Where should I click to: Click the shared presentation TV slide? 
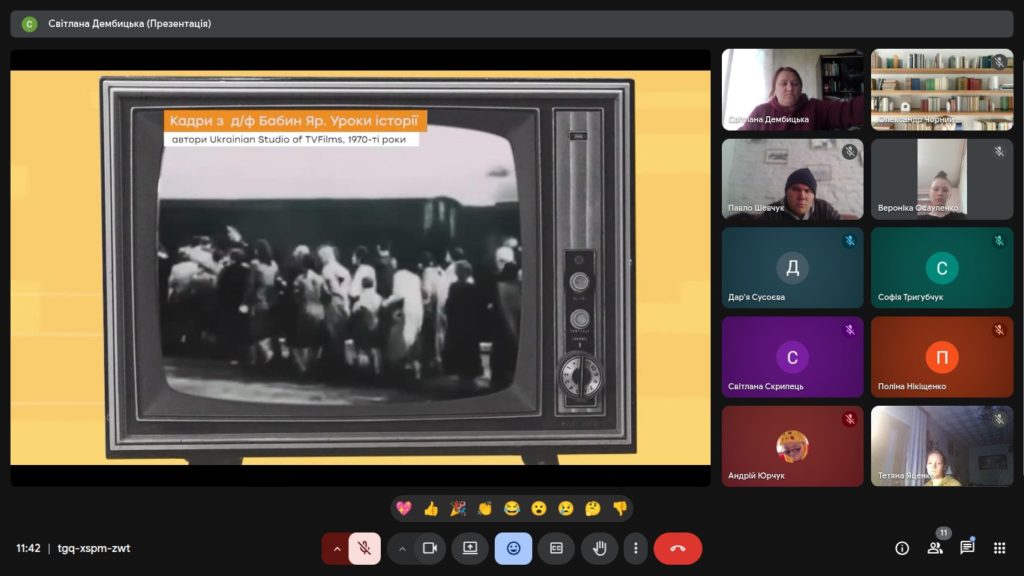[360, 267]
